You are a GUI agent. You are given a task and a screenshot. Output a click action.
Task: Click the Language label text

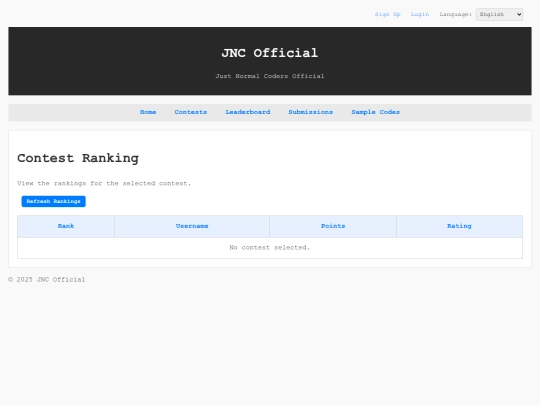455,14
